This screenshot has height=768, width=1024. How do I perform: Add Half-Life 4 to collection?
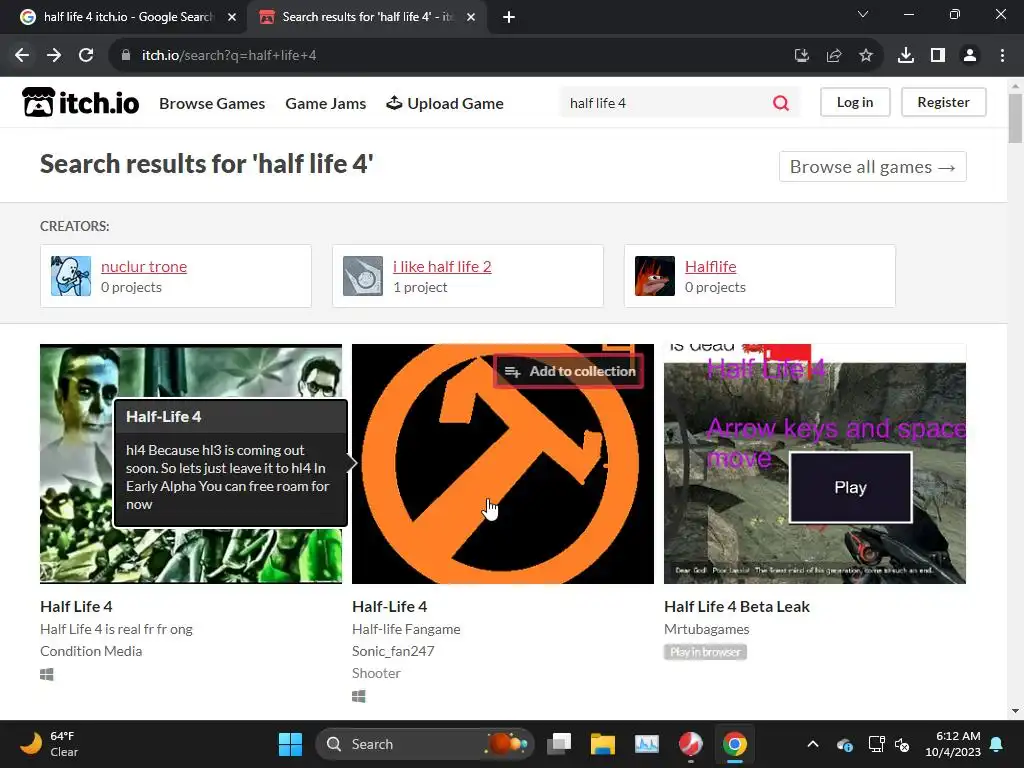tap(569, 371)
